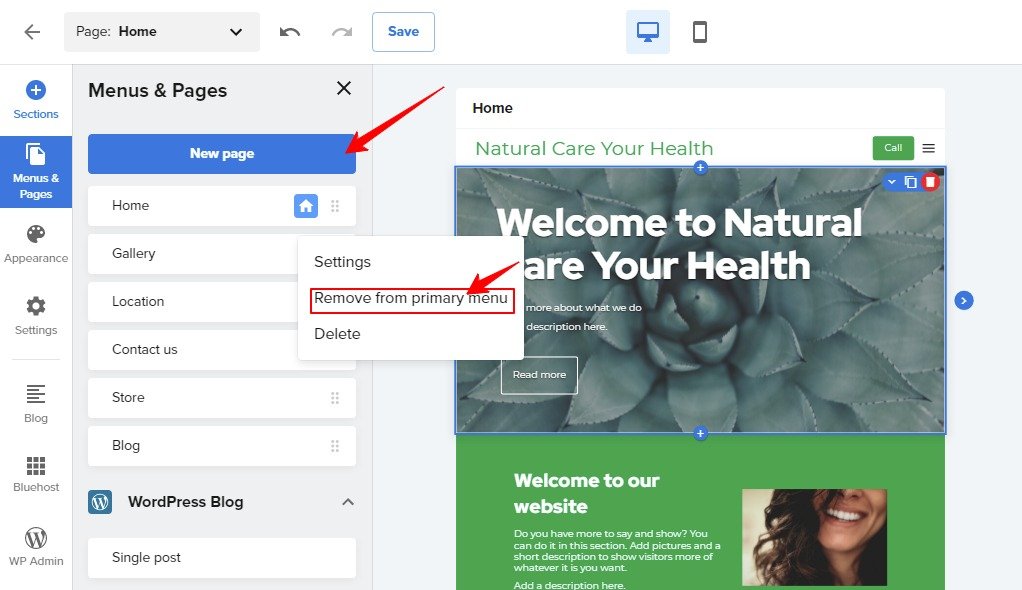Viewport: 1022px width, 590px height.
Task: Open the Blog sidebar item
Action: pyautogui.click(x=36, y=403)
